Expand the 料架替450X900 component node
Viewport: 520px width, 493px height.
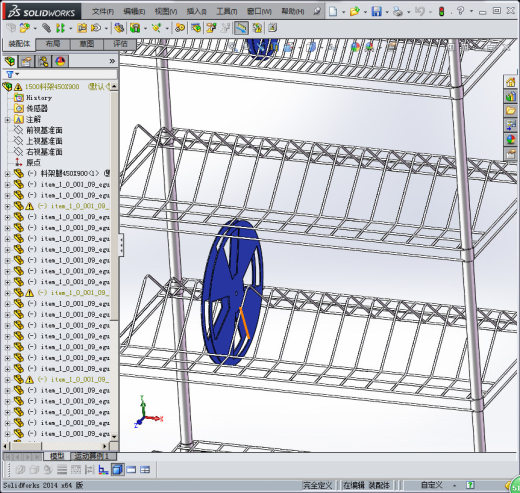pyautogui.click(x=7, y=173)
